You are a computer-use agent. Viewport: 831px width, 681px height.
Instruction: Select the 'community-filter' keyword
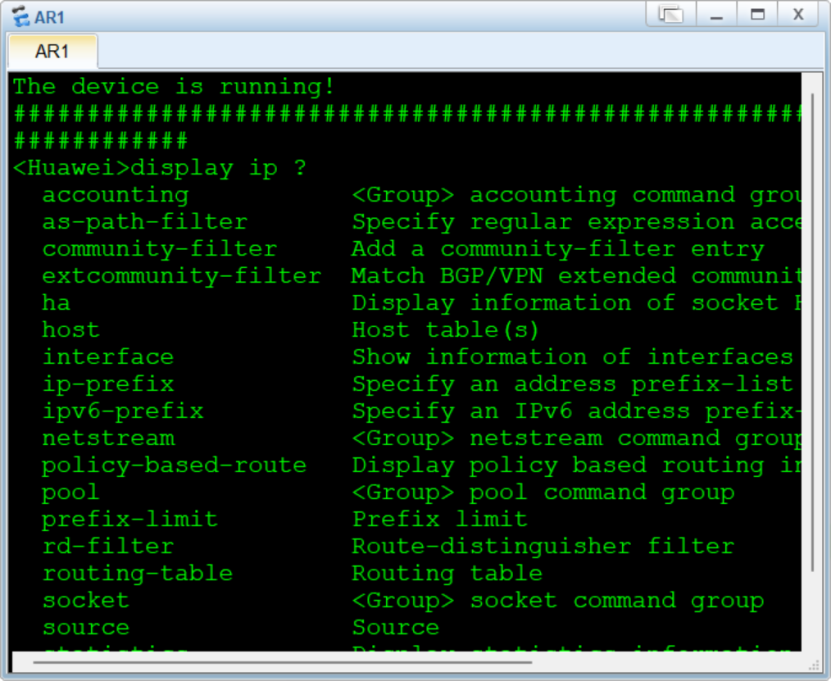point(160,249)
